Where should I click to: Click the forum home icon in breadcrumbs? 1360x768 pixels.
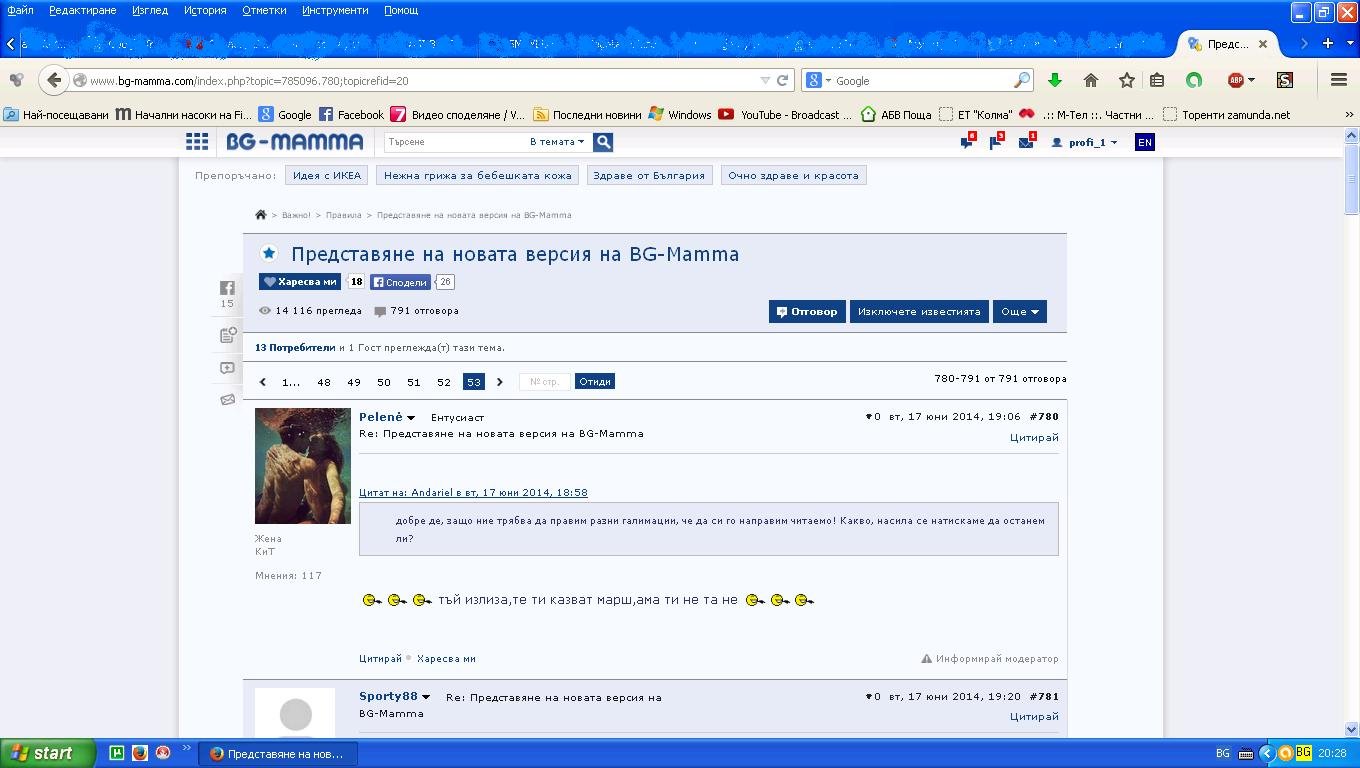coord(261,215)
